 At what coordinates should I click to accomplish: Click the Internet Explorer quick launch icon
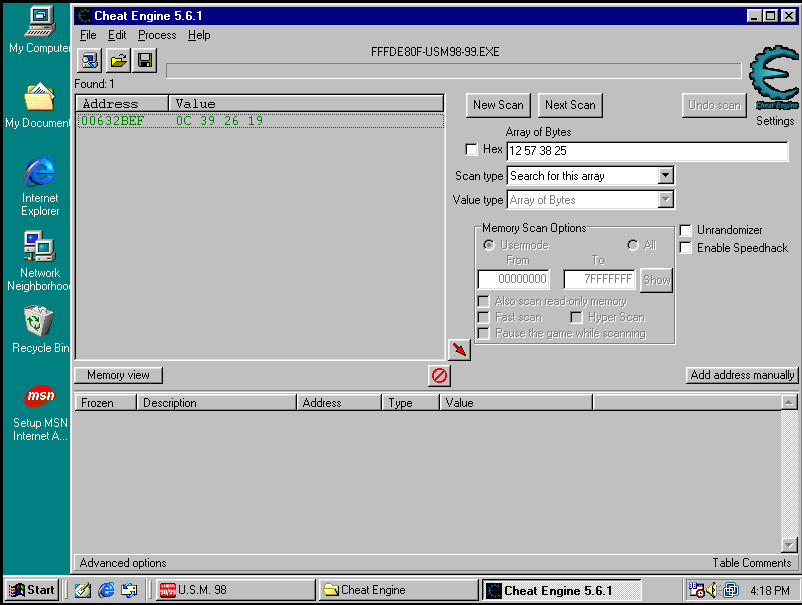click(106, 590)
